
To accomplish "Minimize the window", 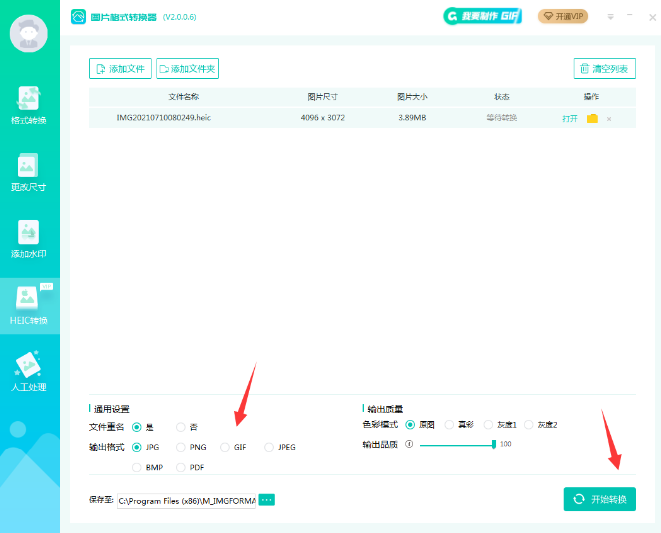I will [x=630, y=15].
